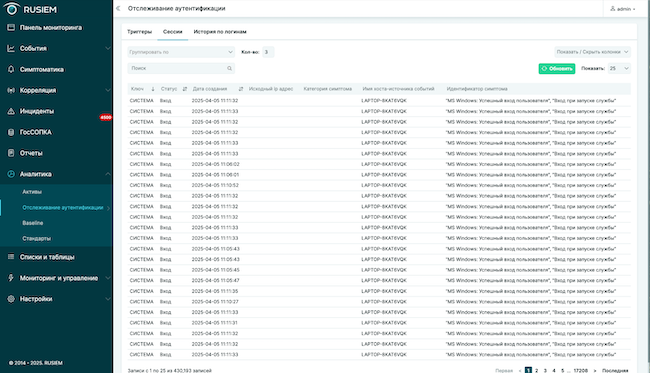Open Baseline in the Аналитика submenu
This screenshot has height=373, width=650.
(33, 223)
